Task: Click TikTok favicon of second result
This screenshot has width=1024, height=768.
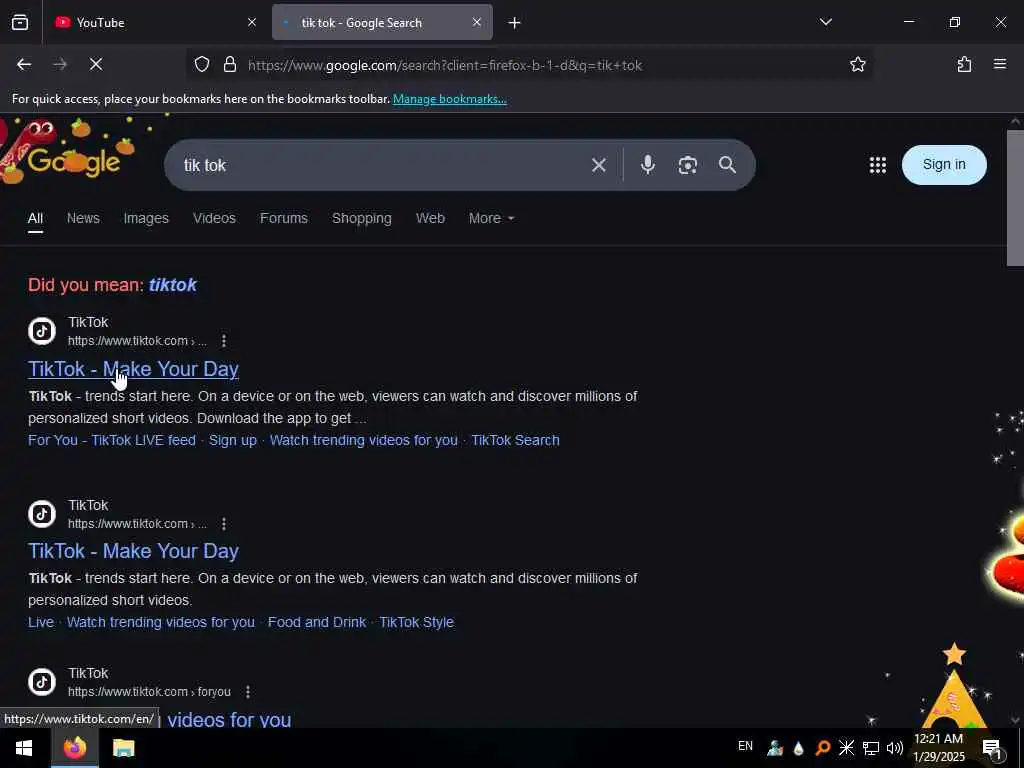Action: point(42,514)
